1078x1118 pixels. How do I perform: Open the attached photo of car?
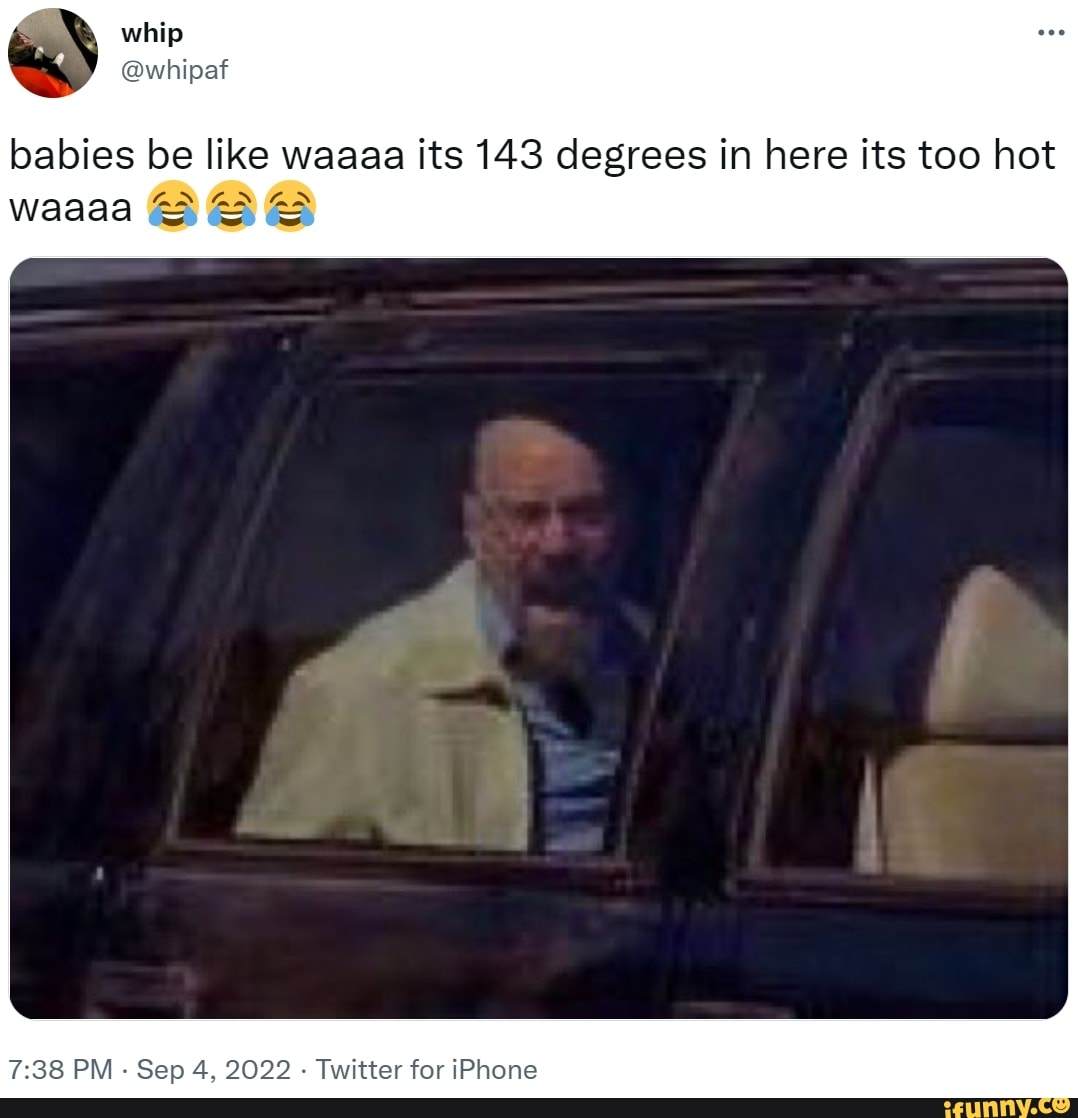click(538, 638)
